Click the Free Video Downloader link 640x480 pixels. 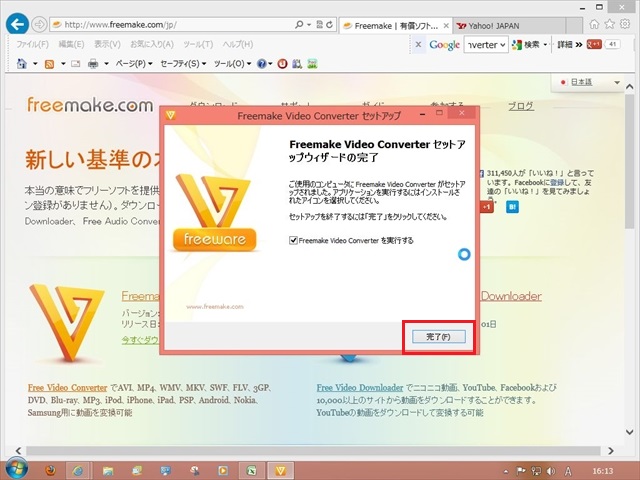(x=359, y=387)
